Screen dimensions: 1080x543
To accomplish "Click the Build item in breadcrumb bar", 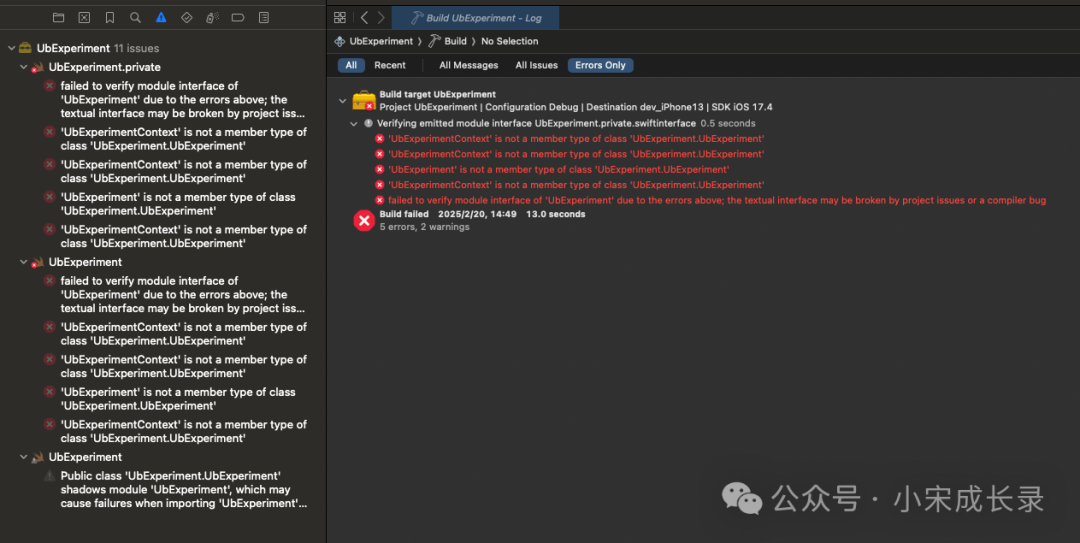I will (x=455, y=41).
